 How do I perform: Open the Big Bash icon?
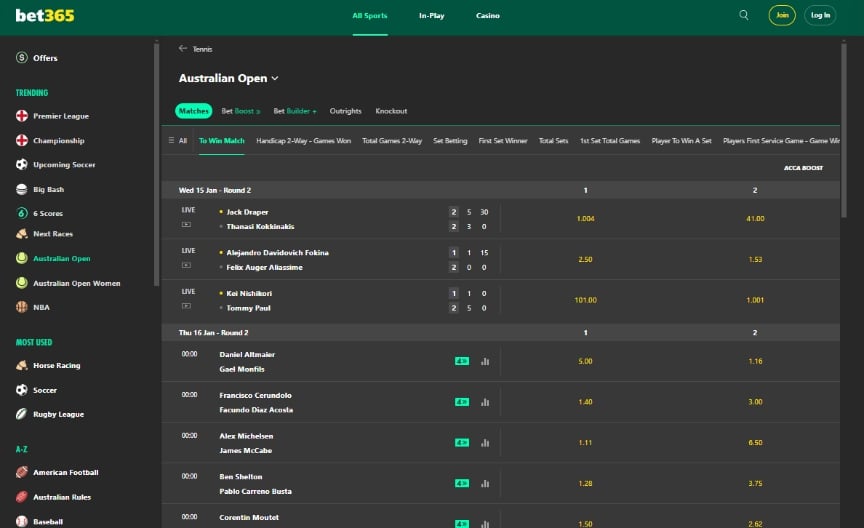click(21, 189)
